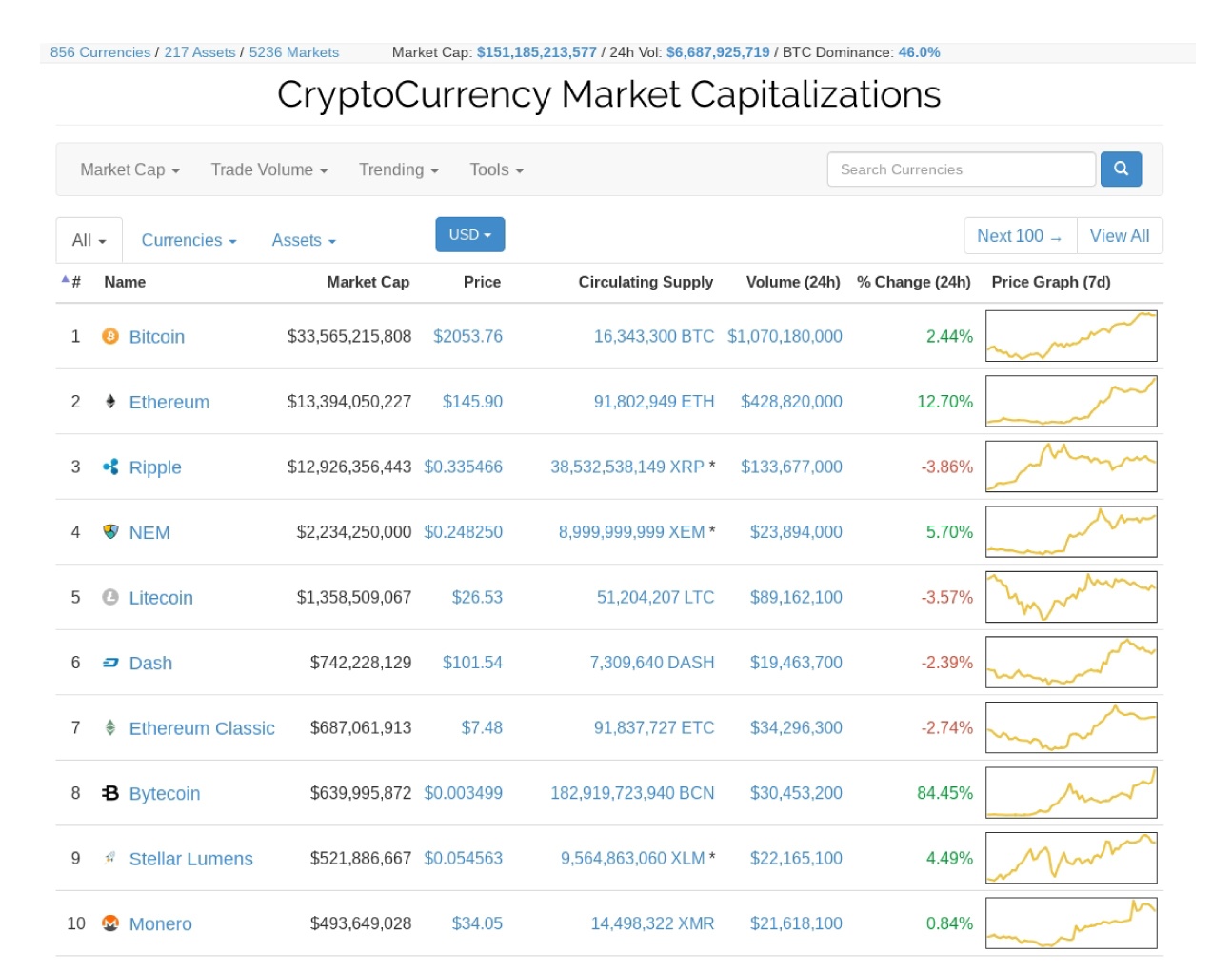Screen dimensions: 1232x973
Task: Click the Ripple logo icon
Action: [x=110, y=467]
